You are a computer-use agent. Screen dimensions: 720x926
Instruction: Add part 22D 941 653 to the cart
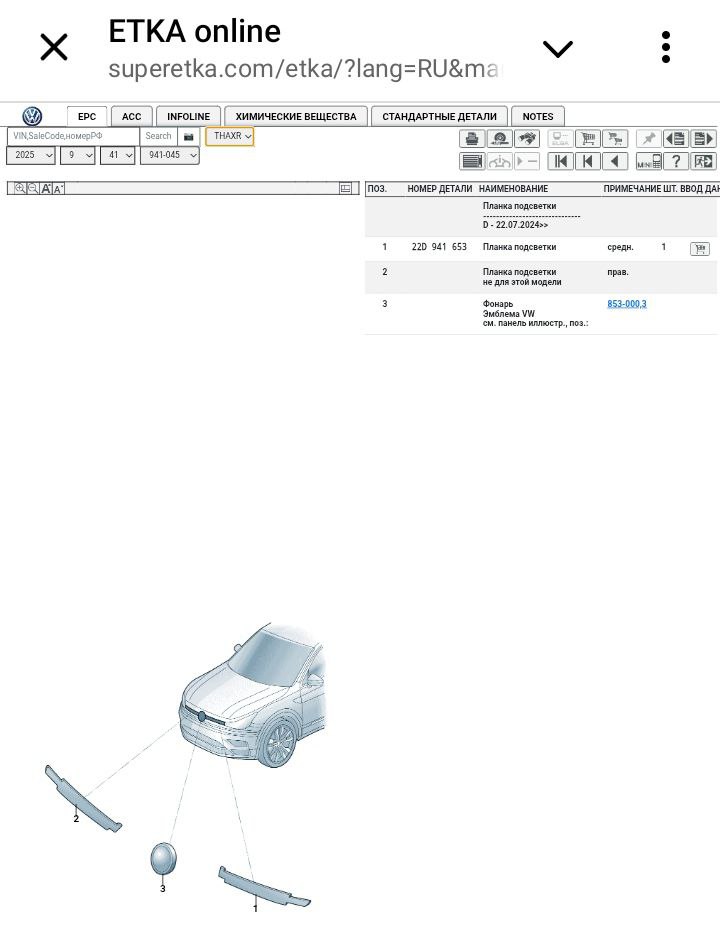[x=699, y=249]
